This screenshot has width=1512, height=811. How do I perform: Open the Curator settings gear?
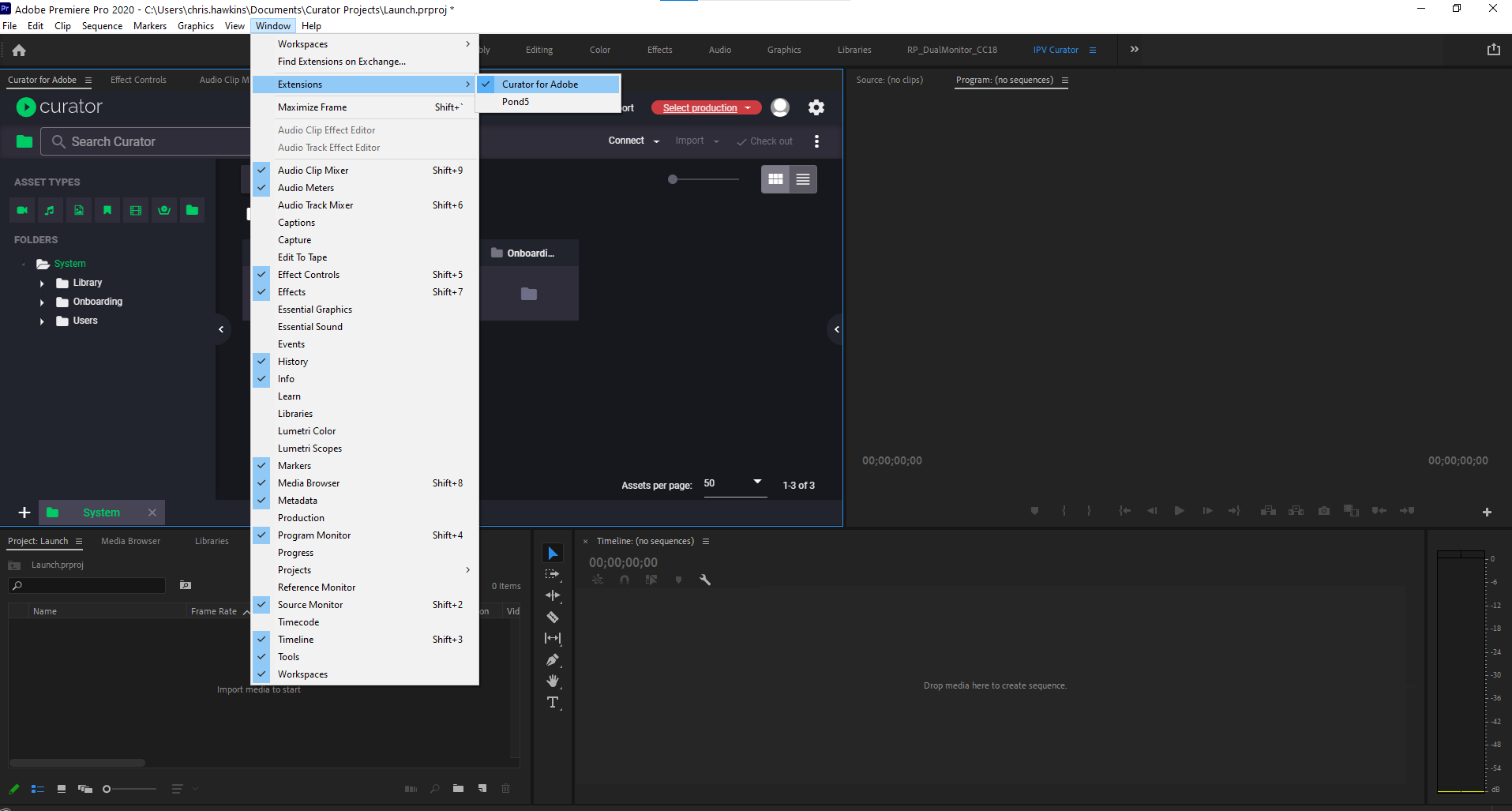coord(816,107)
